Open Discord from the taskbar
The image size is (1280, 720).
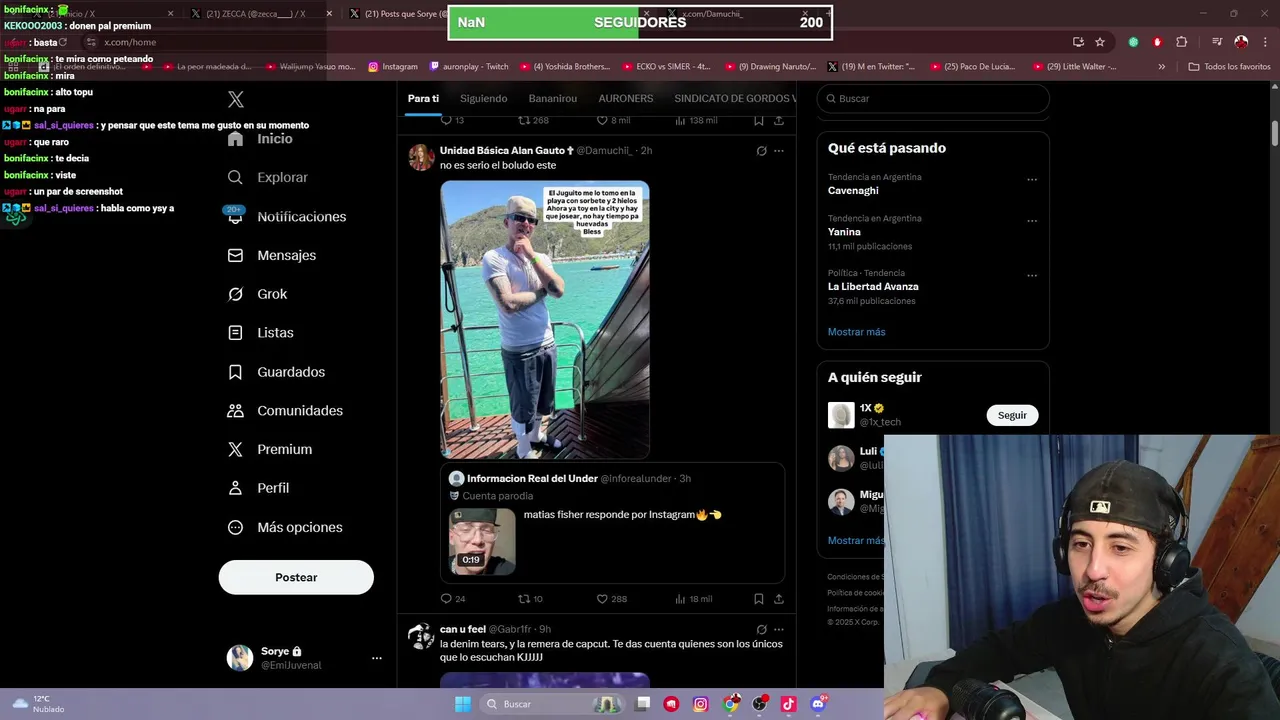818,704
